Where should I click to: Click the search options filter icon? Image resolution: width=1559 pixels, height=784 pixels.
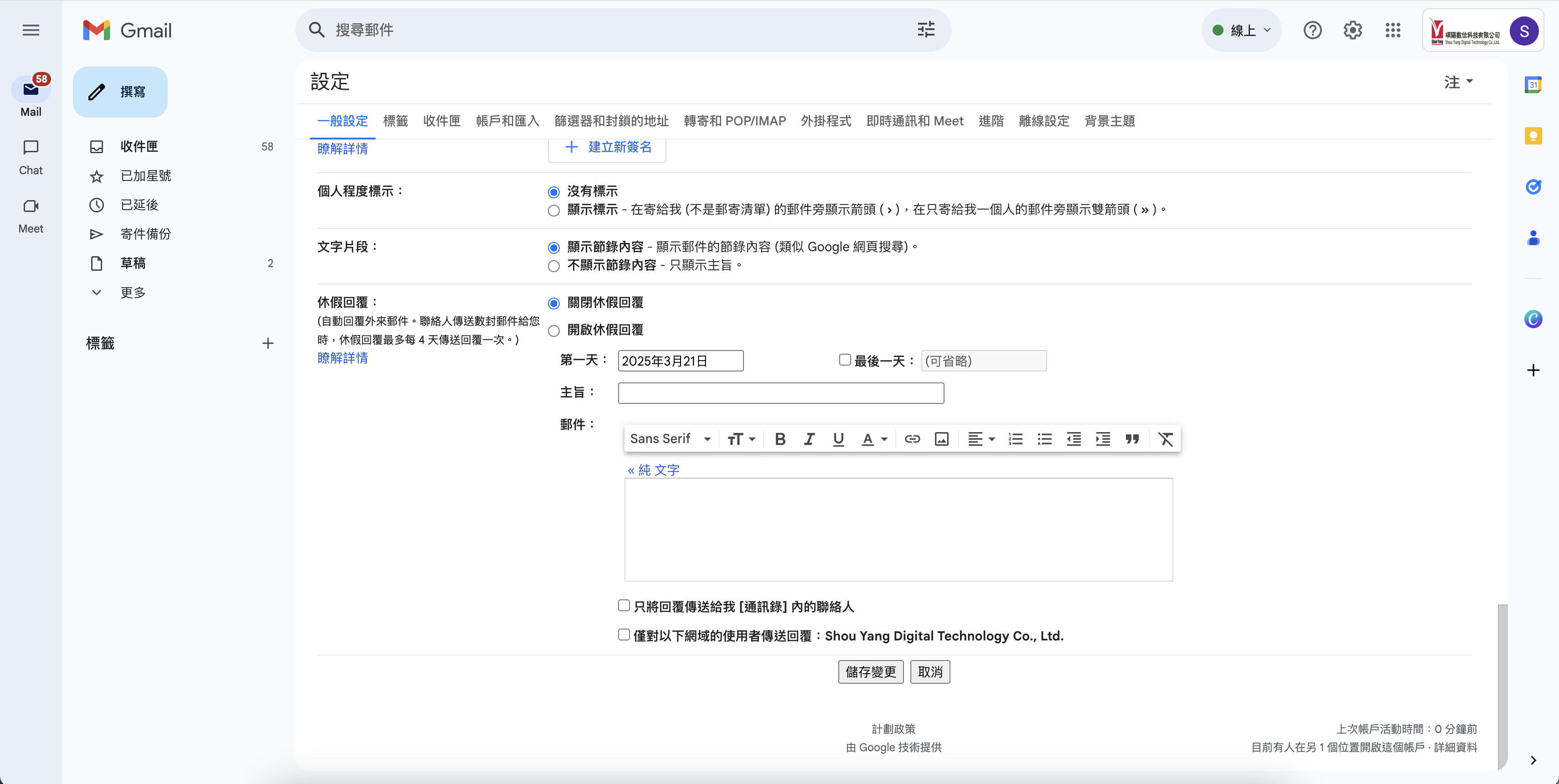click(925, 30)
